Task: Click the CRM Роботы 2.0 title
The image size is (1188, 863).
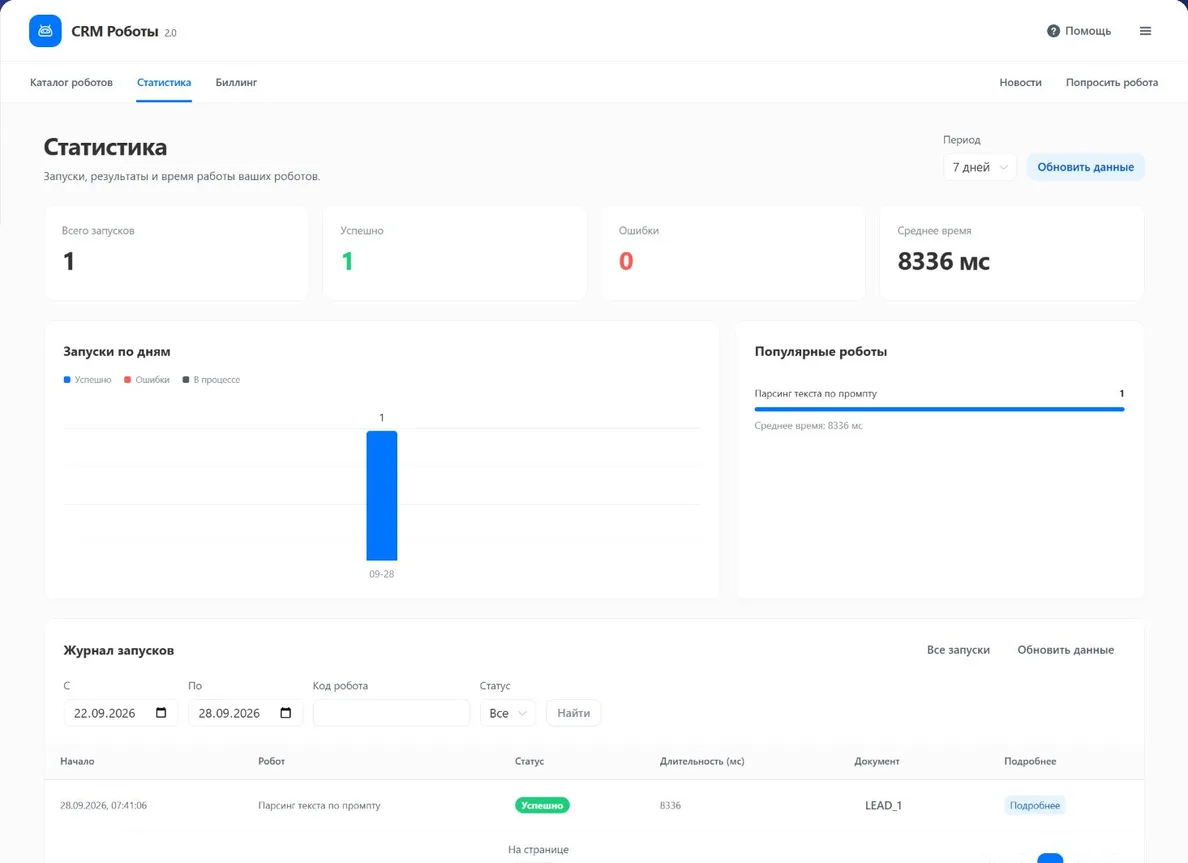Action: coord(123,32)
